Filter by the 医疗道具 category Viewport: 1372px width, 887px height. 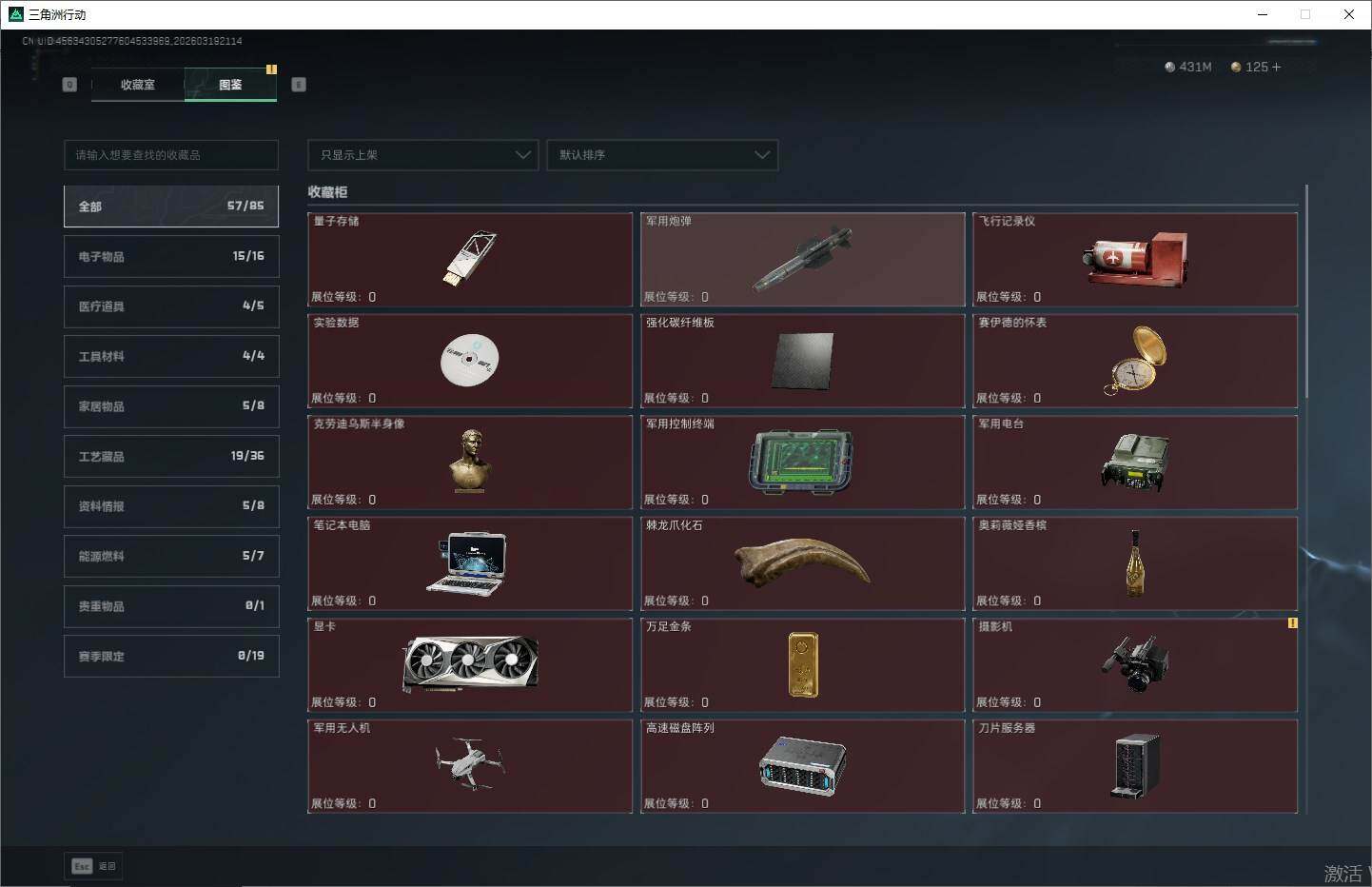pyautogui.click(x=171, y=306)
